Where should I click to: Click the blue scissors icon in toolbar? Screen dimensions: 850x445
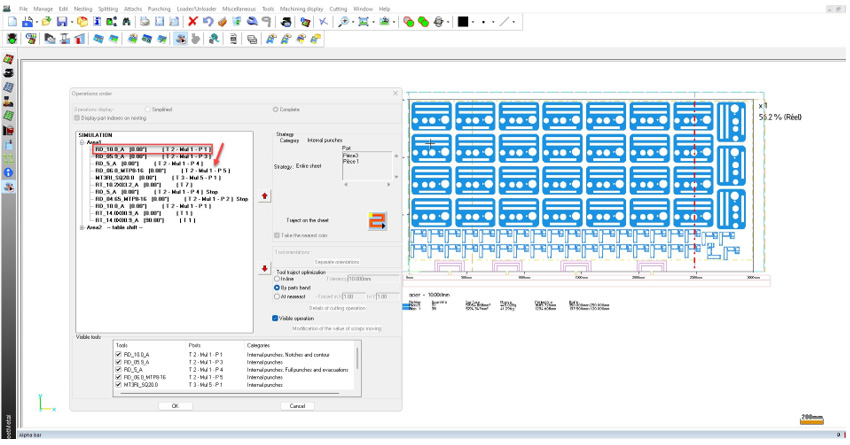(x=323, y=22)
